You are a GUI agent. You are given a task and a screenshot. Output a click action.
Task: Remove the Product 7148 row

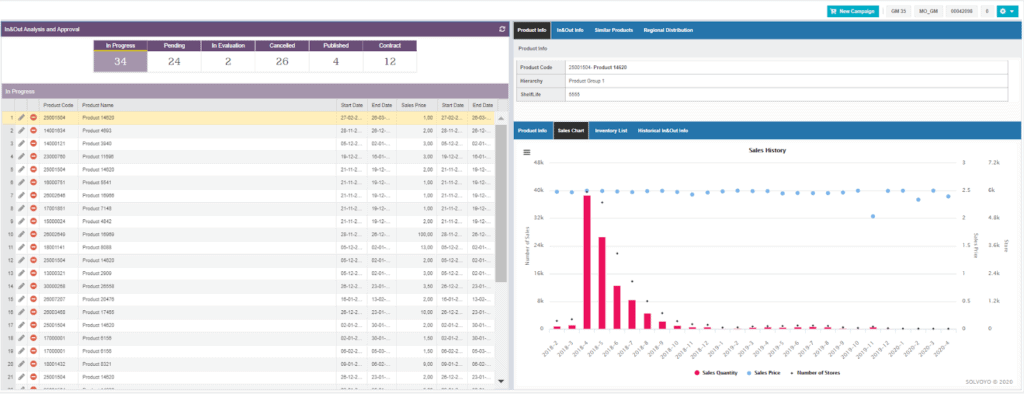tap(33, 208)
